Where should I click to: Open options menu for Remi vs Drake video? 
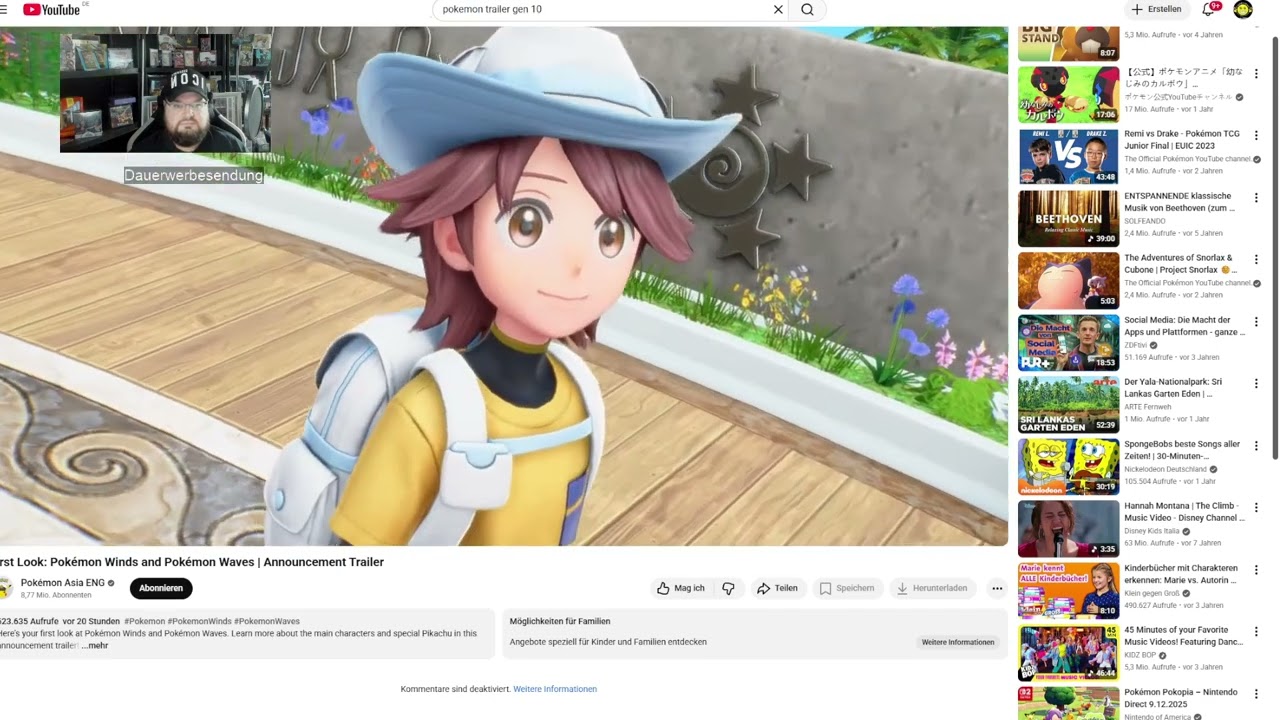1256,135
